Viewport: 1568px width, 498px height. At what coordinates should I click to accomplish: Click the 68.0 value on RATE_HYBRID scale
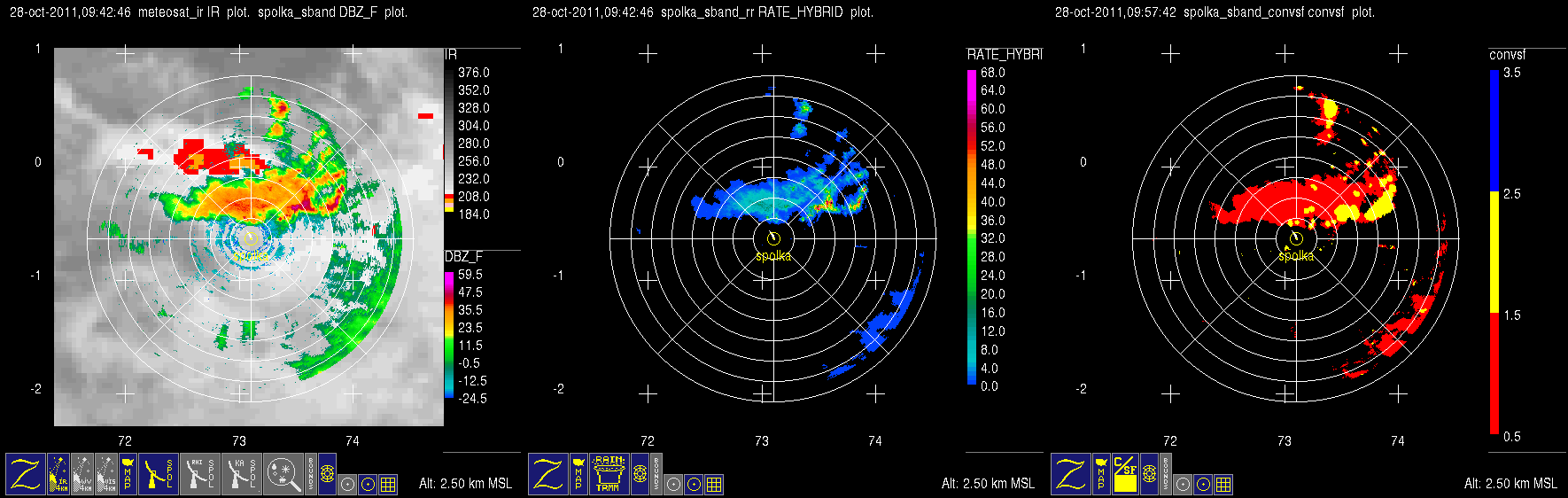[x=993, y=73]
